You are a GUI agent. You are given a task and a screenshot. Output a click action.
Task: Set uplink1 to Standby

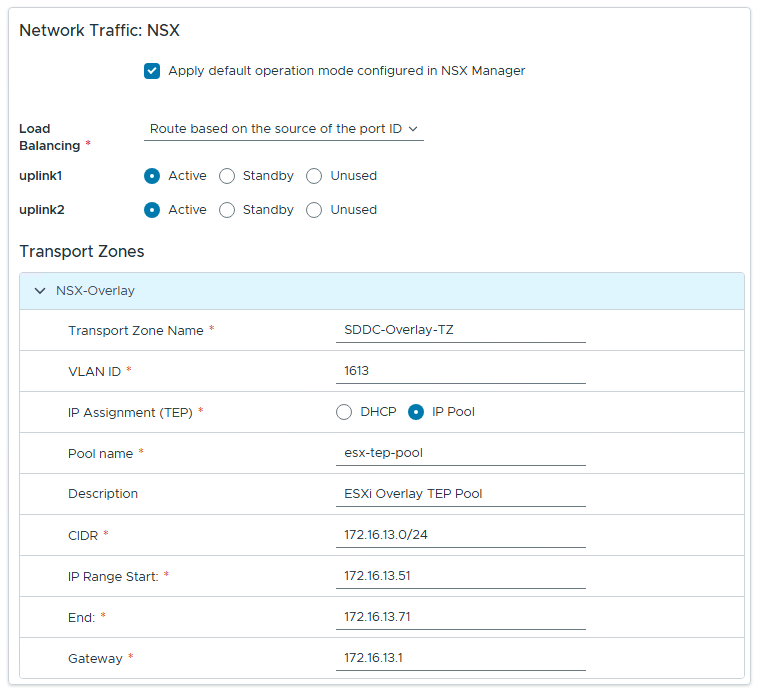pyautogui.click(x=227, y=176)
